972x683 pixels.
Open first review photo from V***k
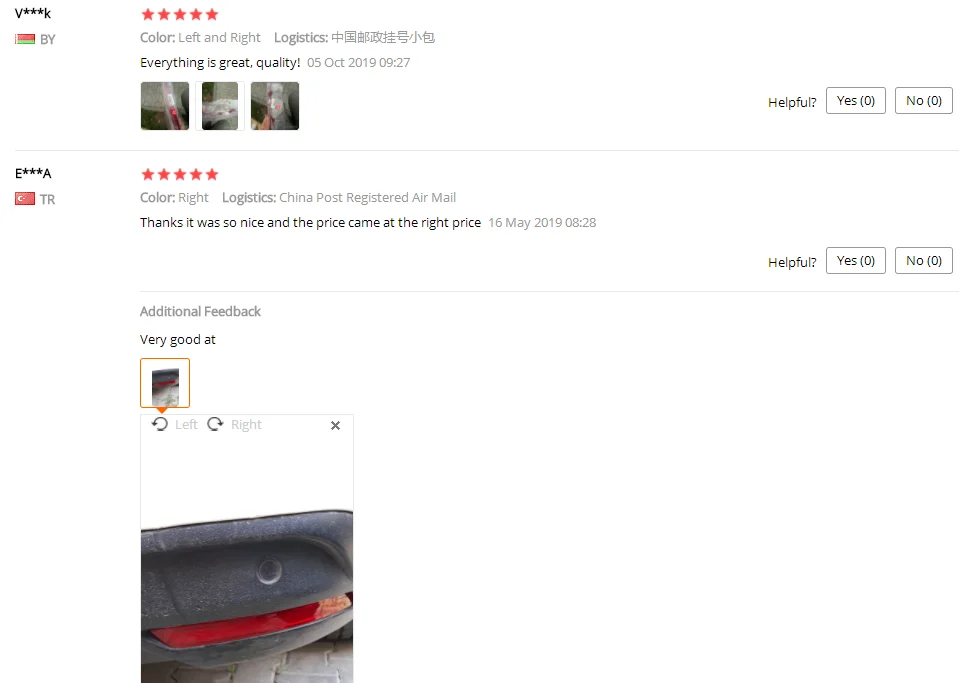click(x=165, y=106)
